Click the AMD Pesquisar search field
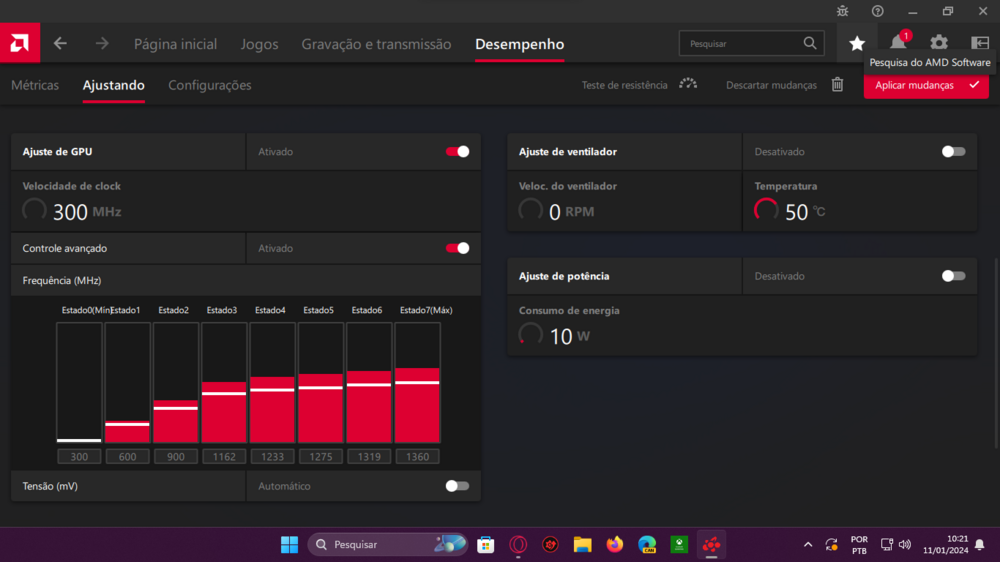The height and width of the screenshot is (562, 1000). click(x=740, y=44)
